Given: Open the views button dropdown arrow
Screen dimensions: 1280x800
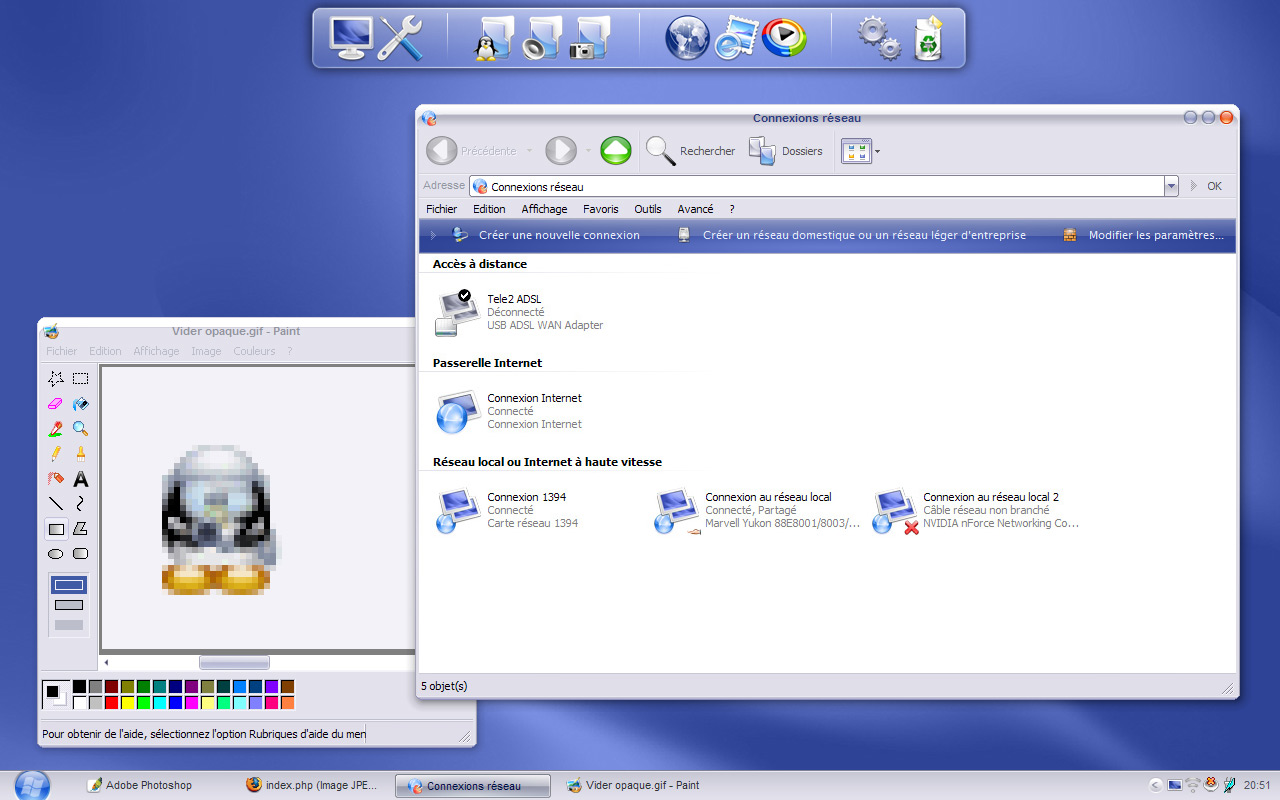Looking at the screenshot, I should [876, 152].
